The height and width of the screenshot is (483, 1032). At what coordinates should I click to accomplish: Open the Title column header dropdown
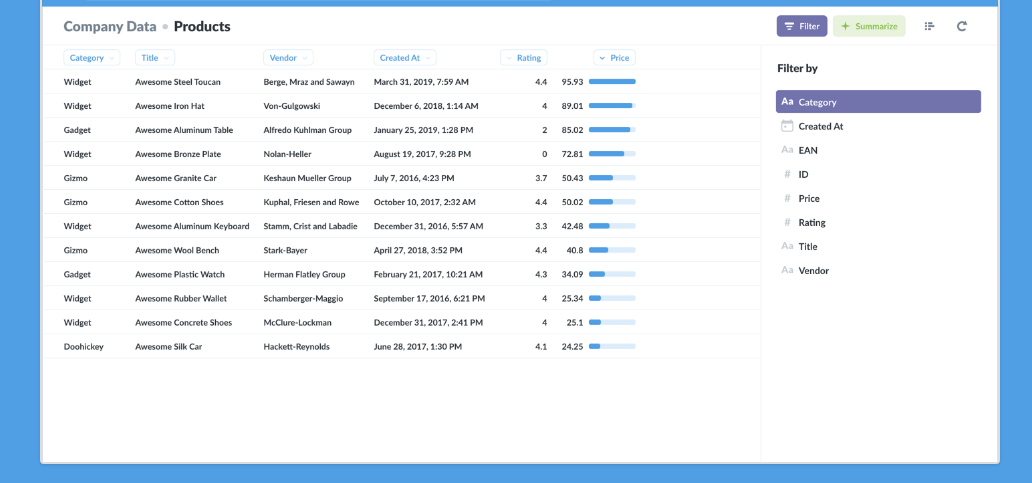pyautogui.click(x=154, y=58)
